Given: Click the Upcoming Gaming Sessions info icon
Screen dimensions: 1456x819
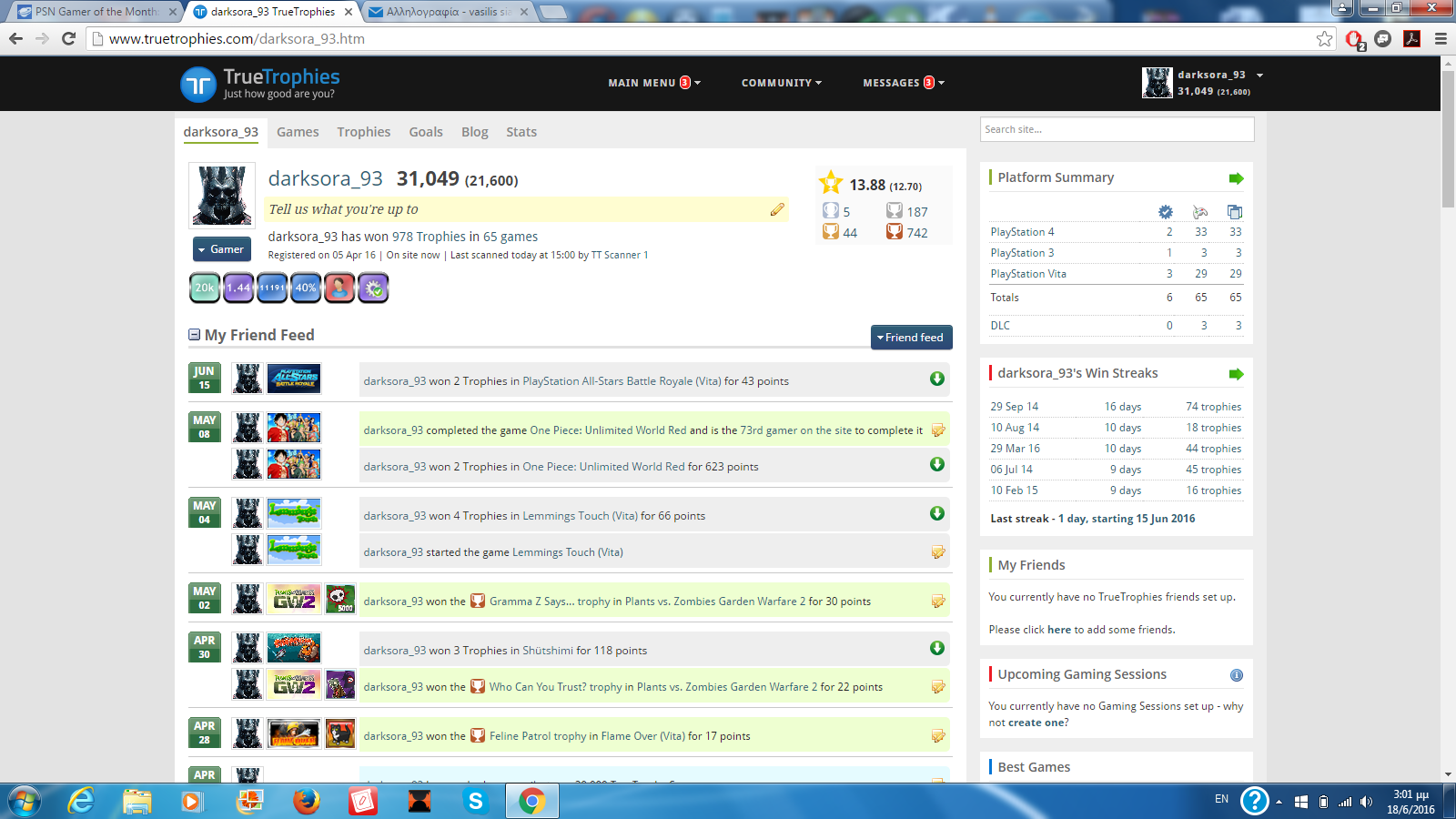Looking at the screenshot, I should coord(1236,675).
